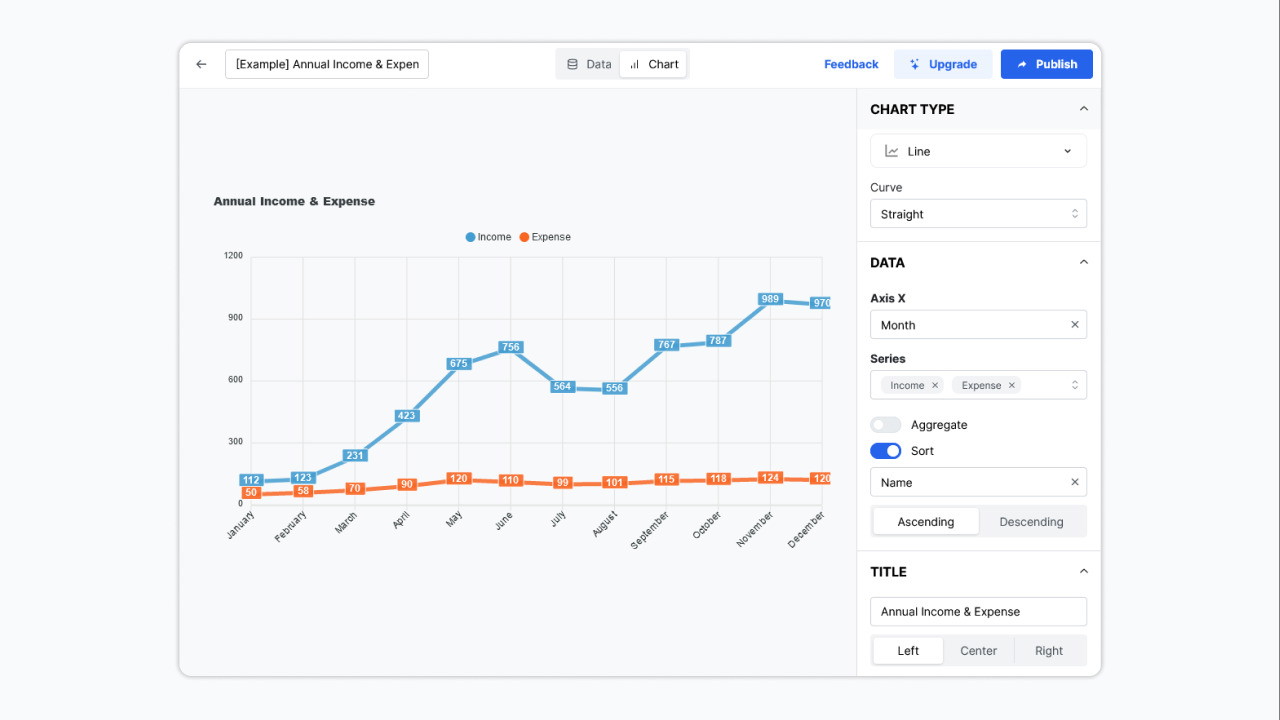Clear the Month Axis X selection
The image size is (1280, 720).
(1075, 325)
